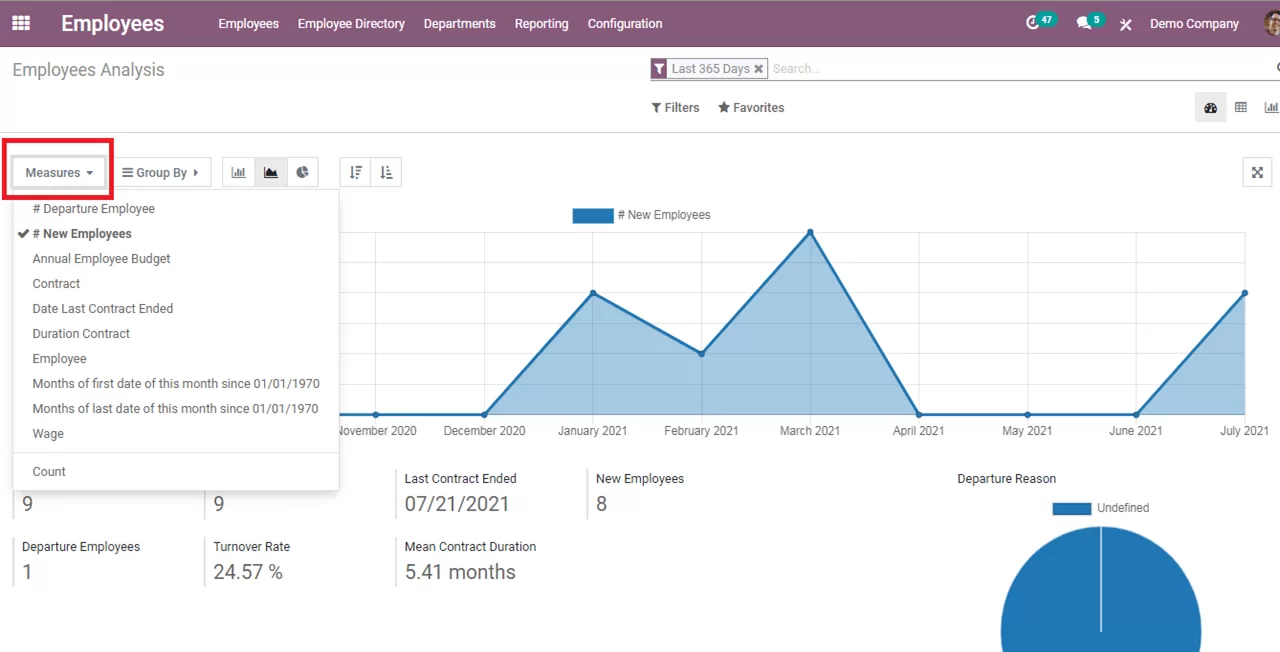Select the bar chart mode
Image resolution: width=1280 pixels, height=652 pixels.
239,172
